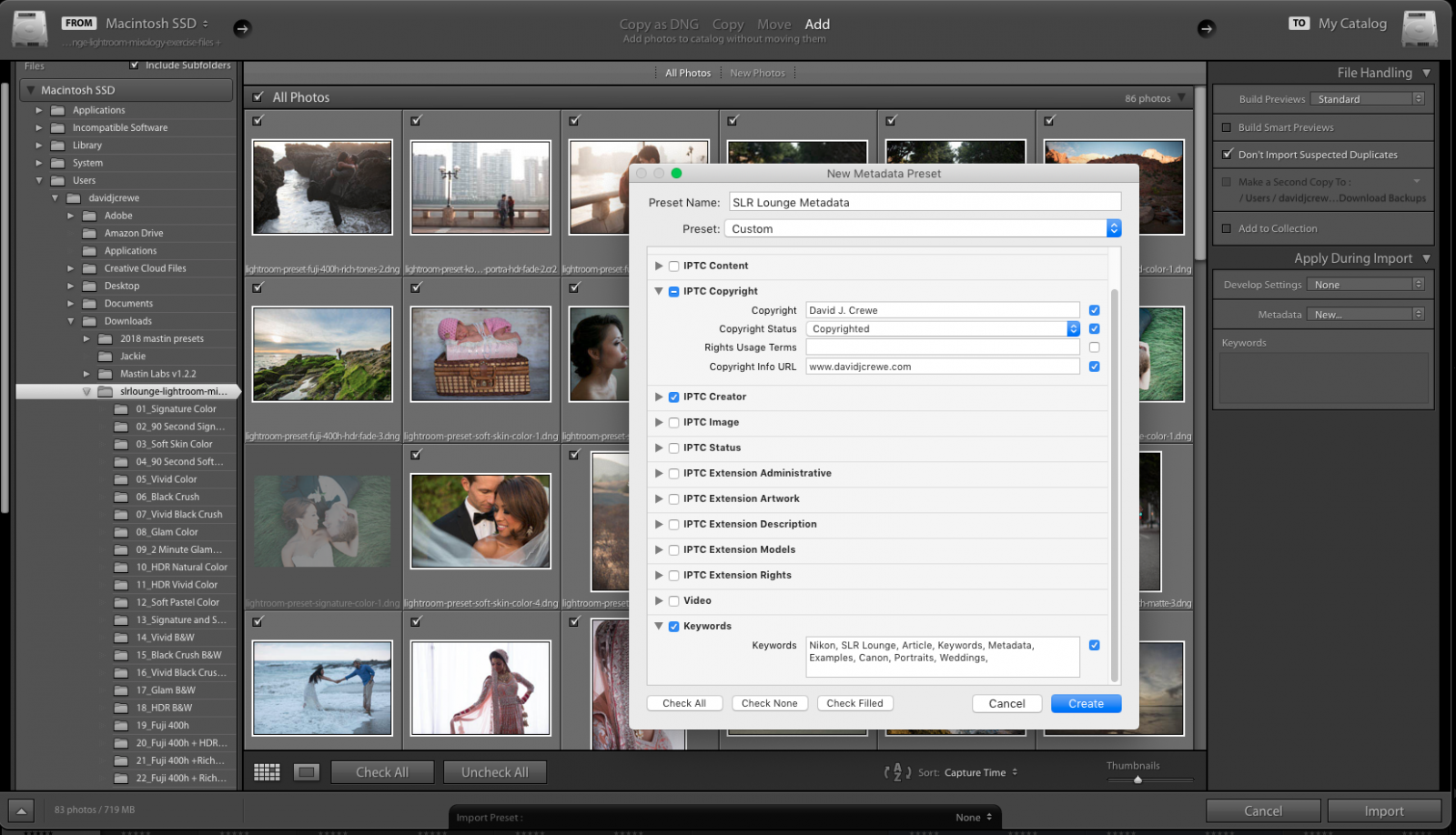Click the forward arrow next to source panel
This screenshot has height=835, width=1456.
(242, 28)
